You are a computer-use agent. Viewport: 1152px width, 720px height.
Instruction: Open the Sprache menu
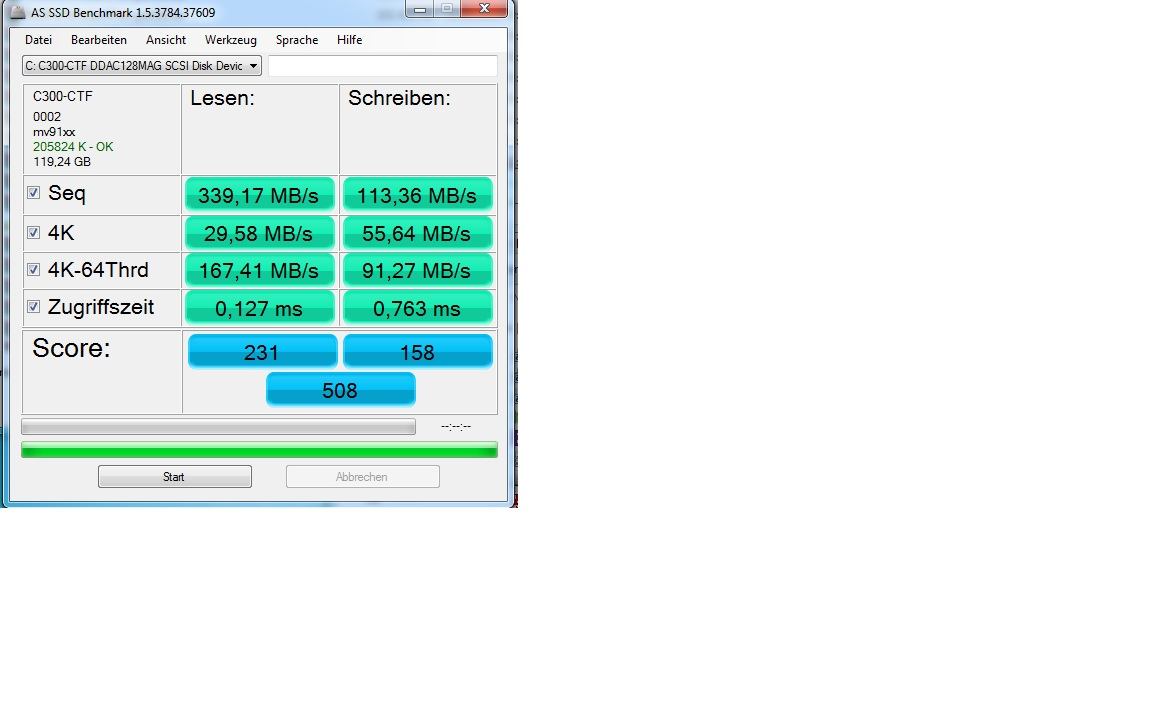[297, 40]
